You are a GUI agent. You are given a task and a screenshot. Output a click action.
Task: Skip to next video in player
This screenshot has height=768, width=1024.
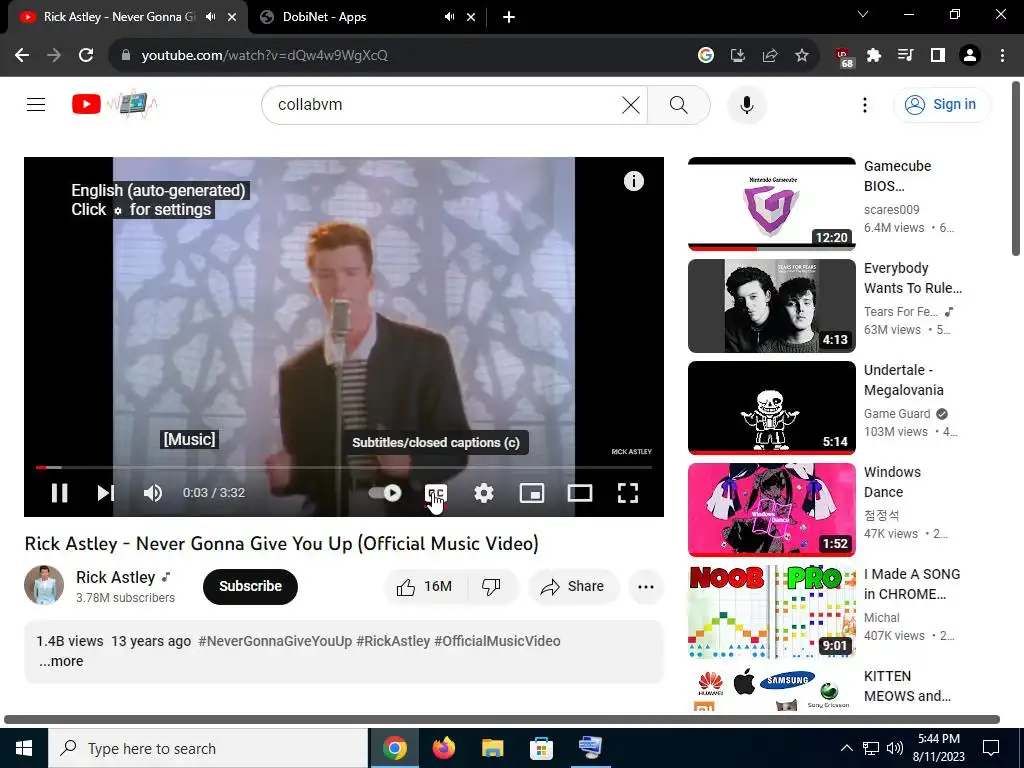(x=105, y=493)
